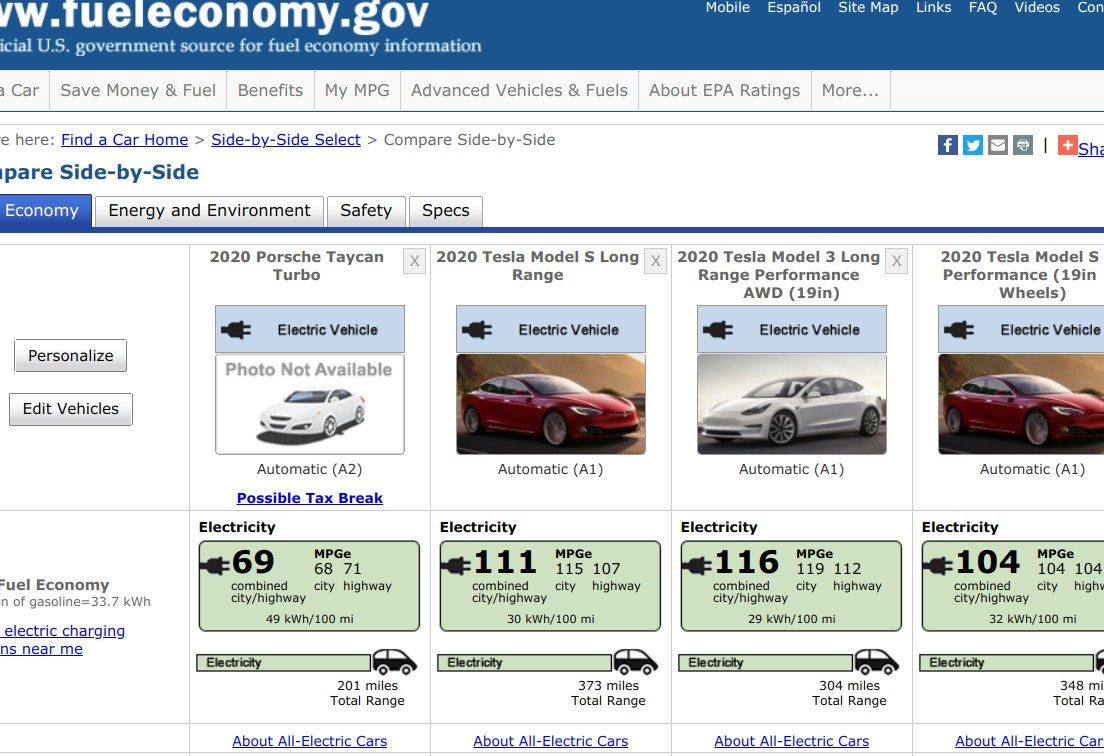Image resolution: width=1104 pixels, height=756 pixels.
Task: Open About All-Electric Cars under Model S Performance
Action: pos(1029,741)
